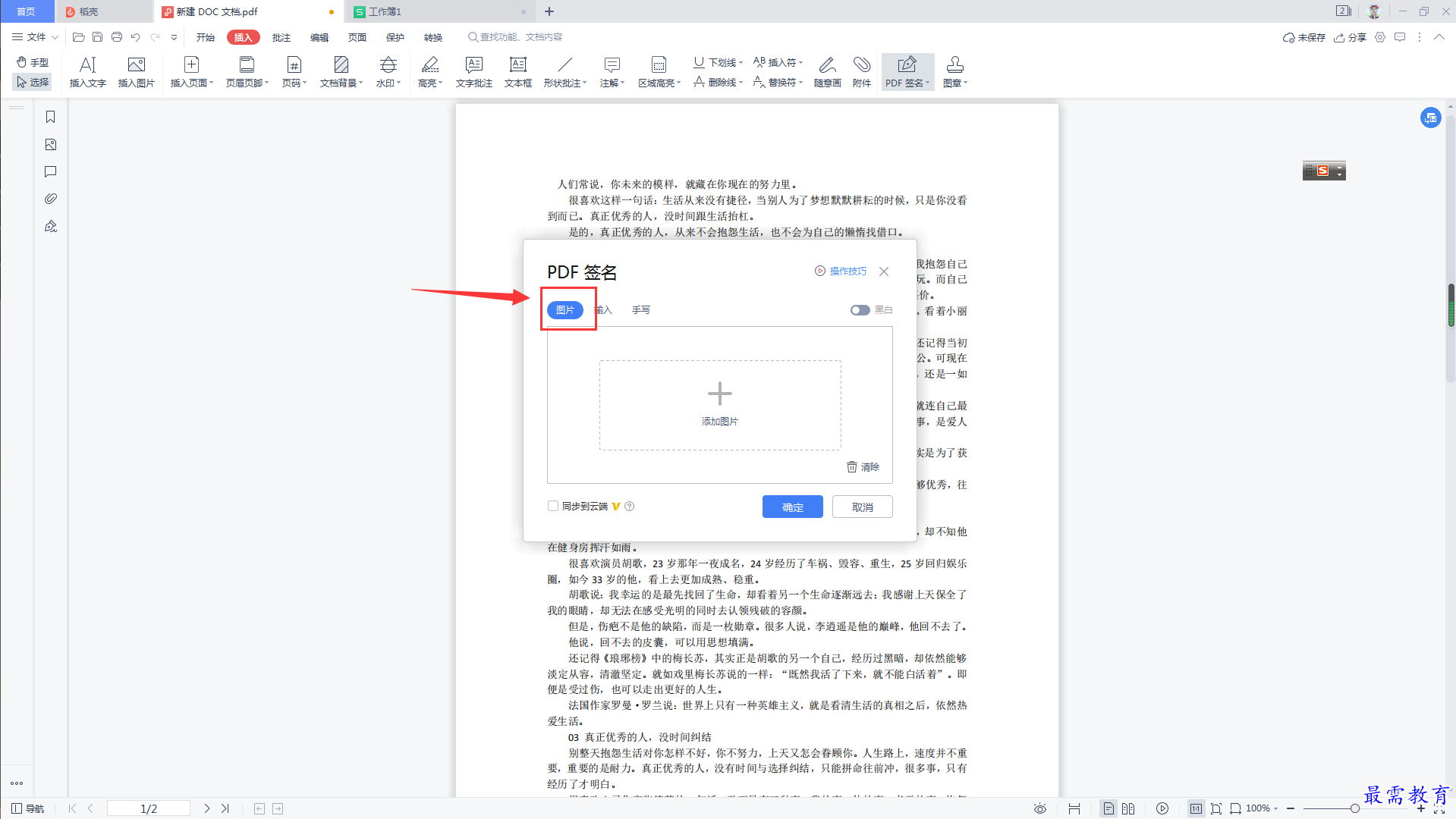Open the Protect ribbon tab
This screenshot has width=1456, height=819.
(395, 37)
